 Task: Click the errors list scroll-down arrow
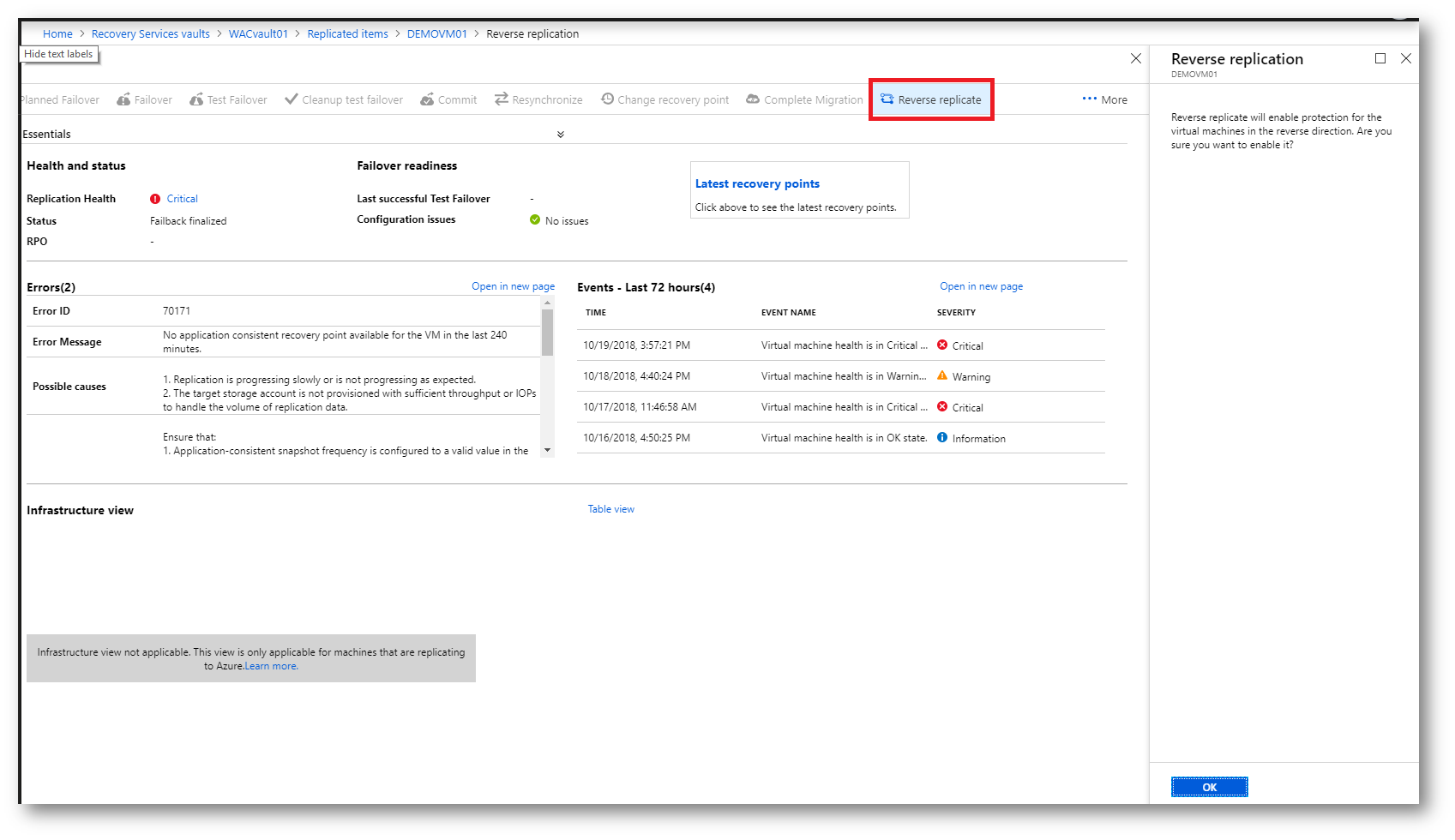pyautogui.click(x=547, y=451)
